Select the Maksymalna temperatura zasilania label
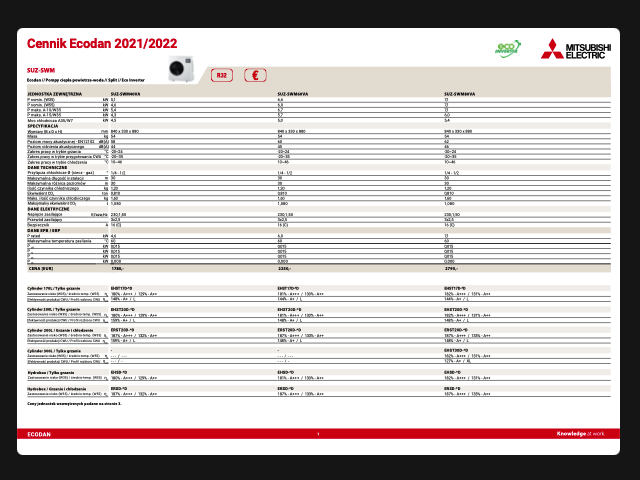The image size is (640, 480). pos(59,241)
